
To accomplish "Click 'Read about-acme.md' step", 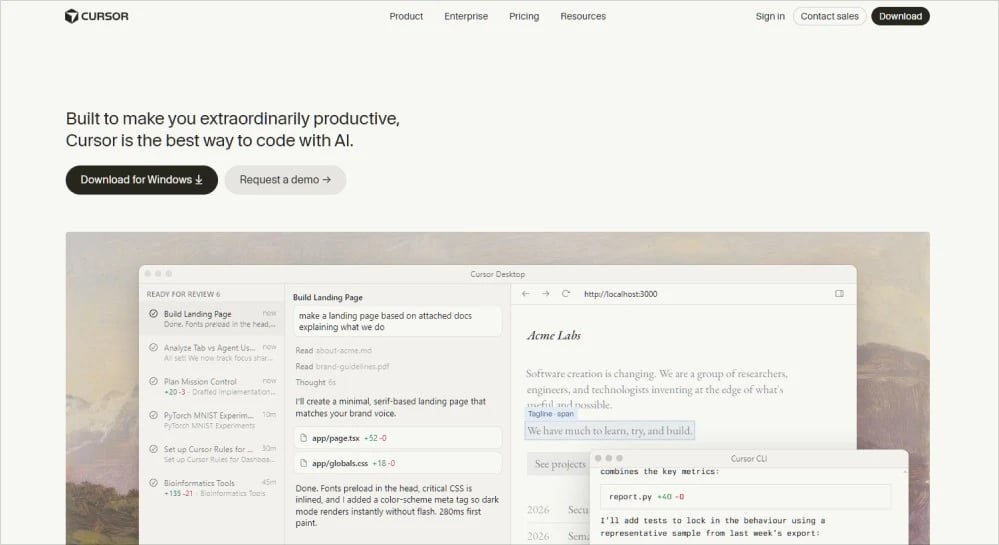I will 333,351.
